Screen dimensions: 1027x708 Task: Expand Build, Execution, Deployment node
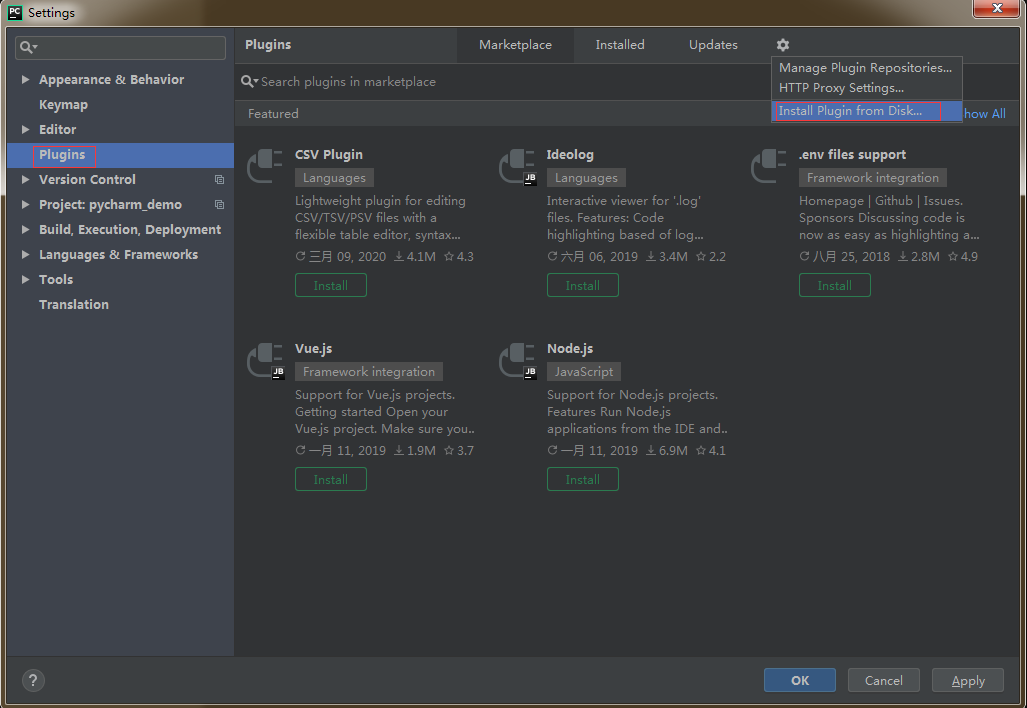pos(26,229)
